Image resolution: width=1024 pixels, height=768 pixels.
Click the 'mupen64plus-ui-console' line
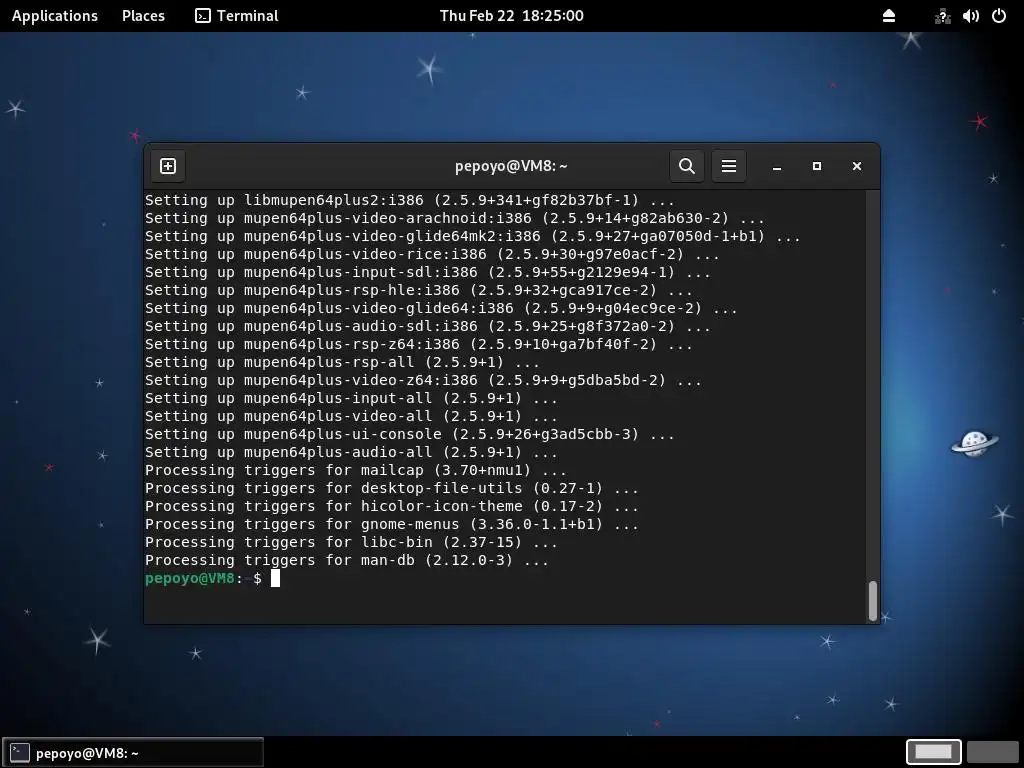point(409,434)
